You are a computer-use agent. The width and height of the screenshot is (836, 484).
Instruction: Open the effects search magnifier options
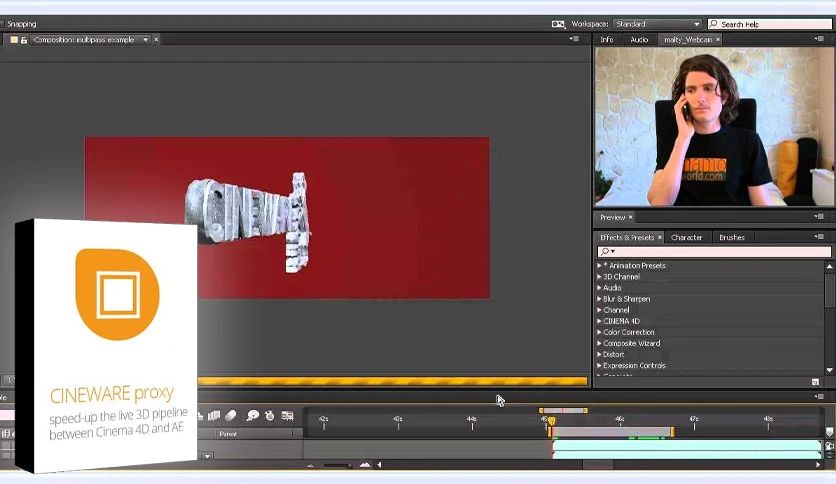pyautogui.click(x=607, y=251)
